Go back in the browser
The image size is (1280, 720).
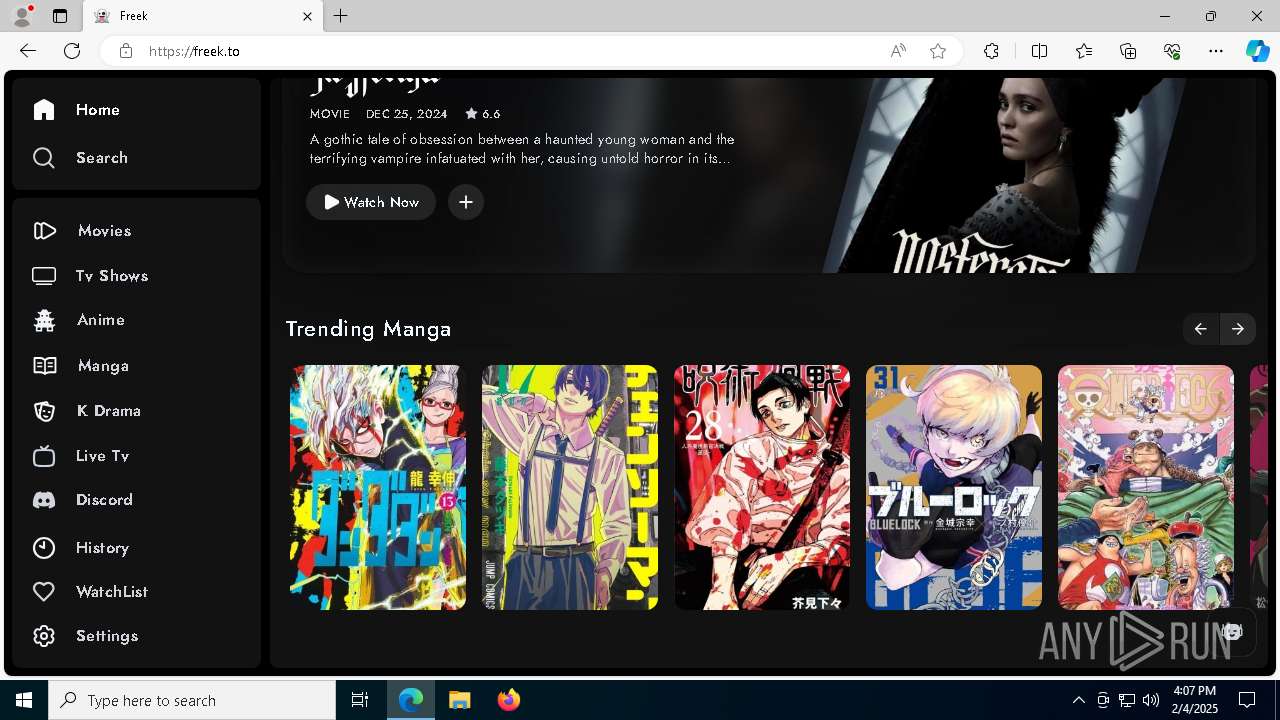(28, 51)
